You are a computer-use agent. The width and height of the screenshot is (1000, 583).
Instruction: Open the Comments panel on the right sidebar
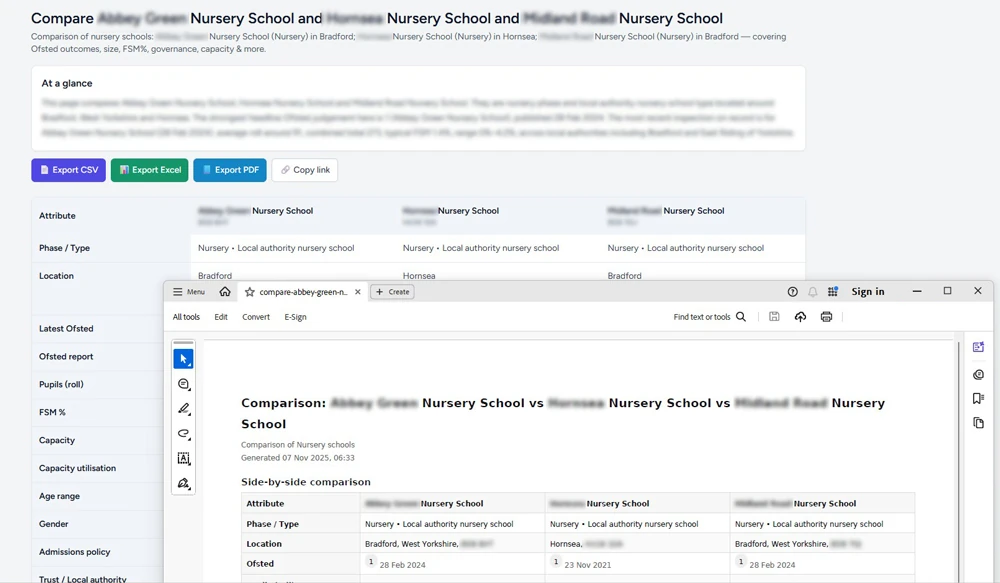pyautogui.click(x=978, y=374)
